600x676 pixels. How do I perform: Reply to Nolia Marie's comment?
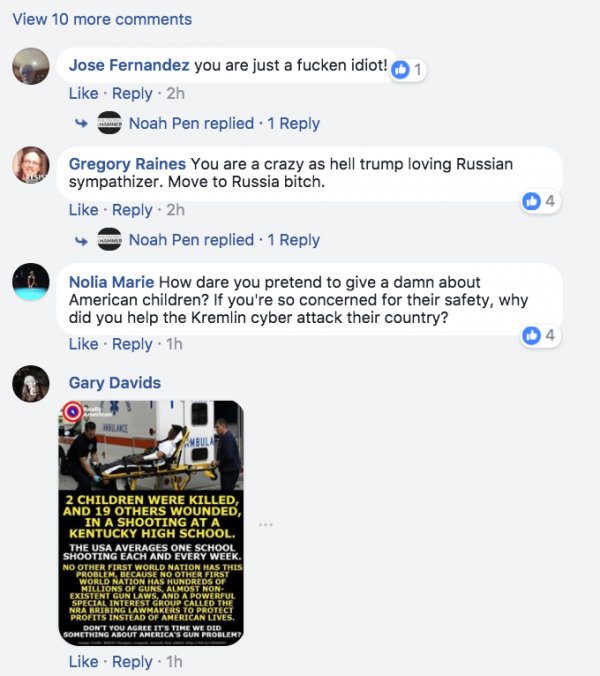132,344
